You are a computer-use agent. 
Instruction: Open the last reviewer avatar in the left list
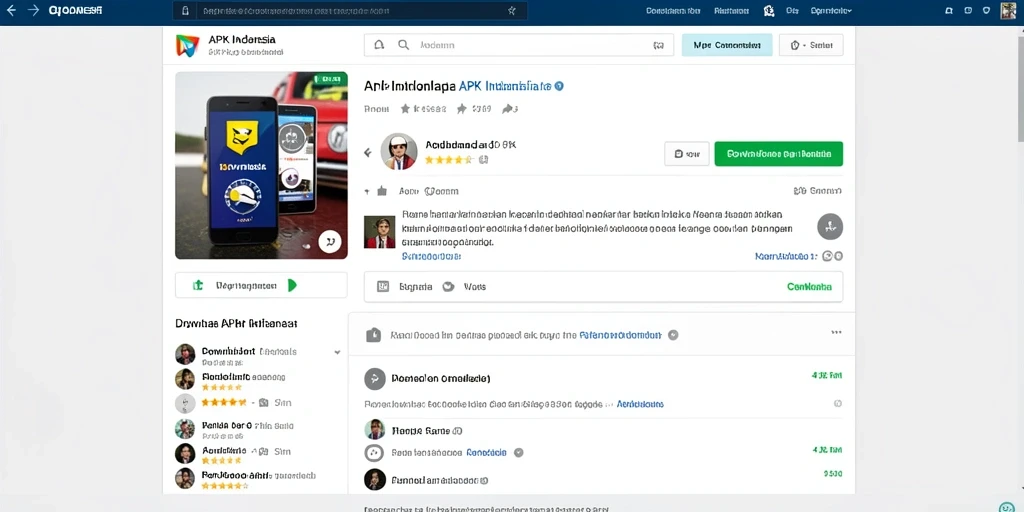pos(185,478)
